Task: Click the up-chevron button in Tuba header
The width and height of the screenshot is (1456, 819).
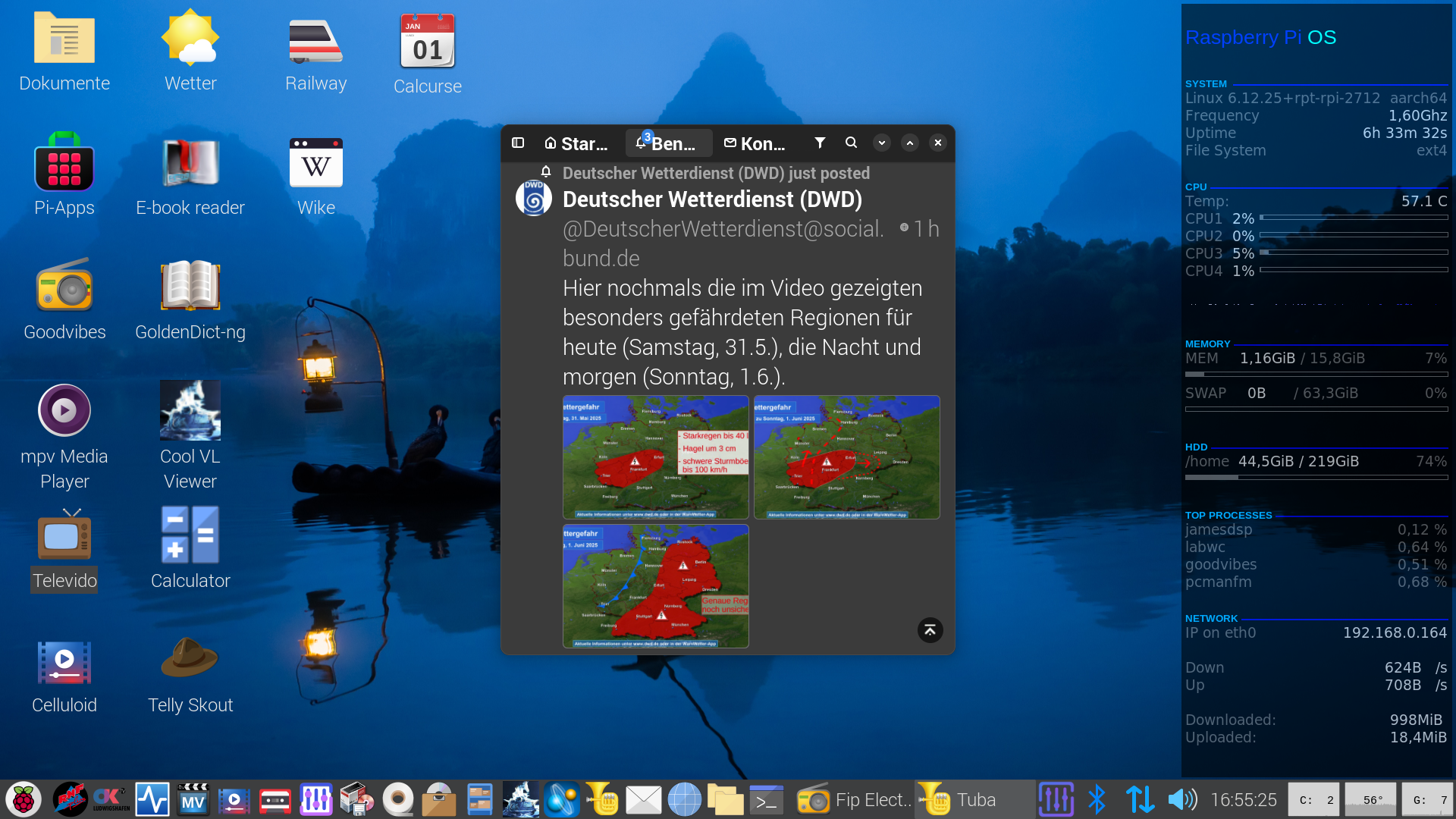Action: click(910, 143)
